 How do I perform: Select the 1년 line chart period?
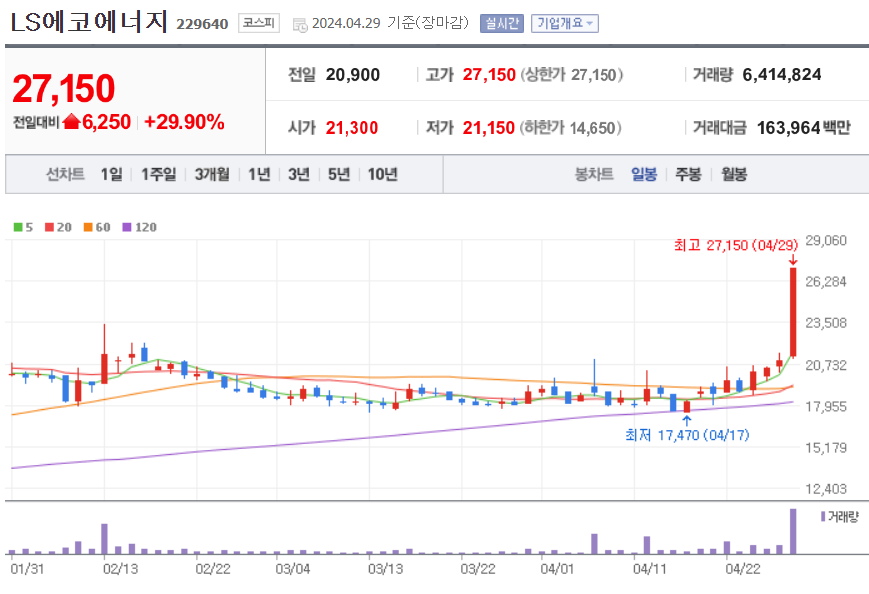pyautogui.click(x=259, y=175)
